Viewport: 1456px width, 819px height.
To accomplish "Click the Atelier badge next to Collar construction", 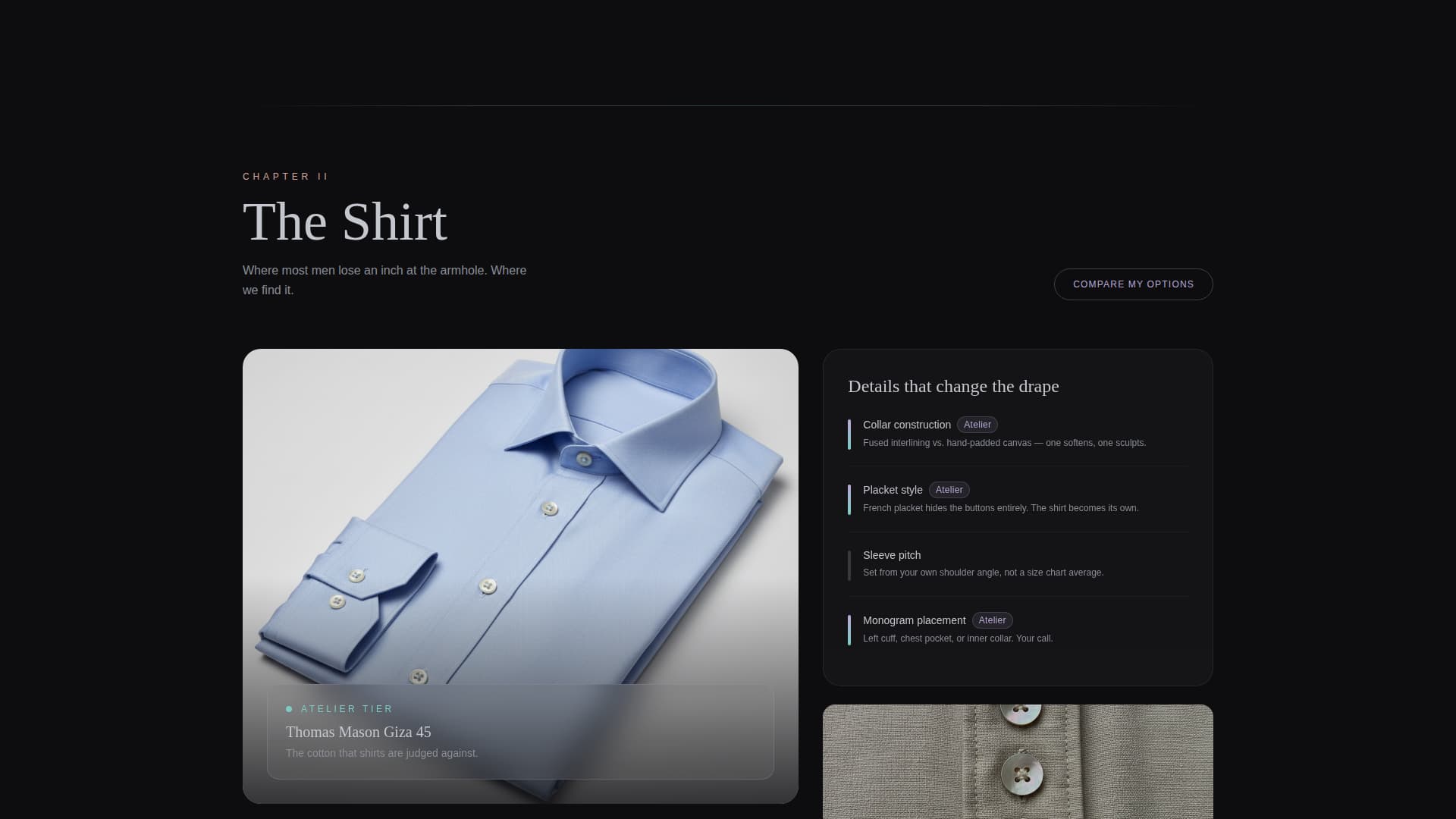I will coord(977,425).
